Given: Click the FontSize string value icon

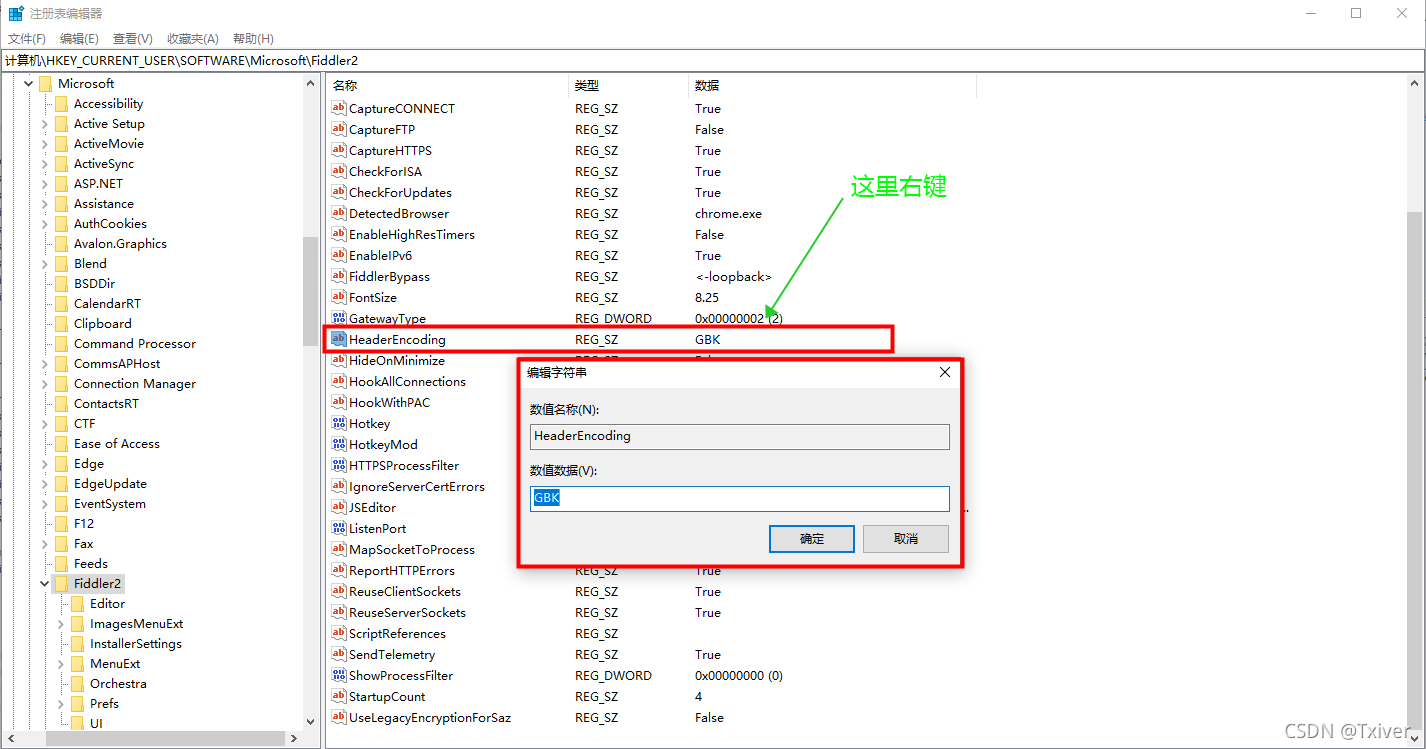Looking at the screenshot, I should pyautogui.click(x=338, y=297).
